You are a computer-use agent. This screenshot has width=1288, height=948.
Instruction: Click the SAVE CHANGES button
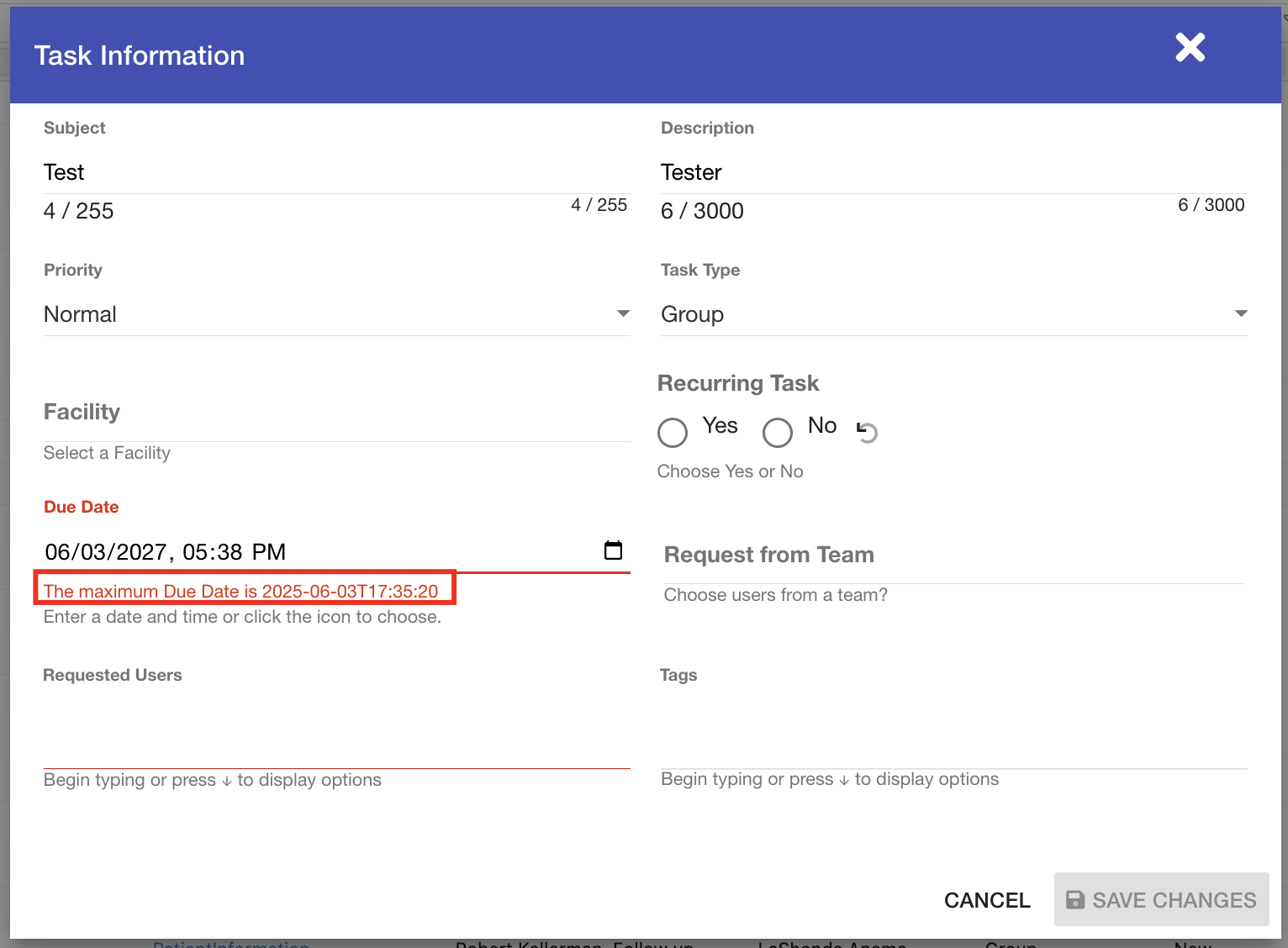(x=1161, y=900)
